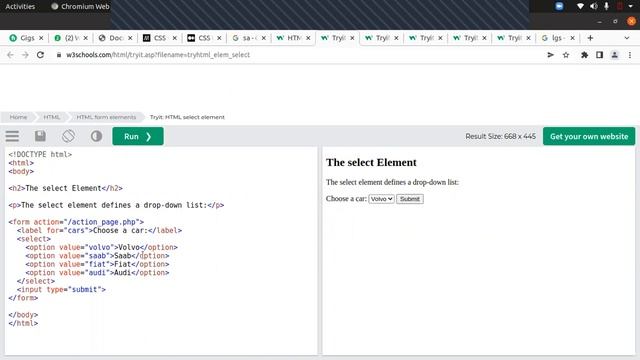The image size is (640, 360).
Task: Open a new tab with the plus button
Action: click(590, 38)
